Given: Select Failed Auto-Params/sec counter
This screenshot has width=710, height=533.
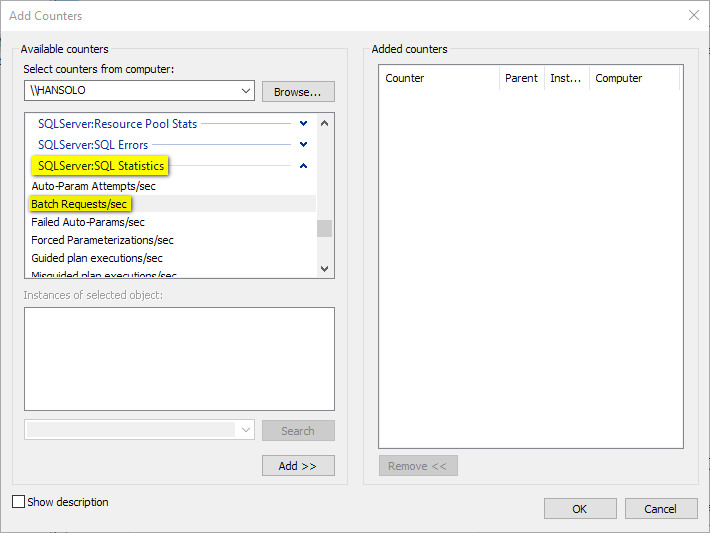Looking at the screenshot, I should pyautogui.click(x=88, y=222).
